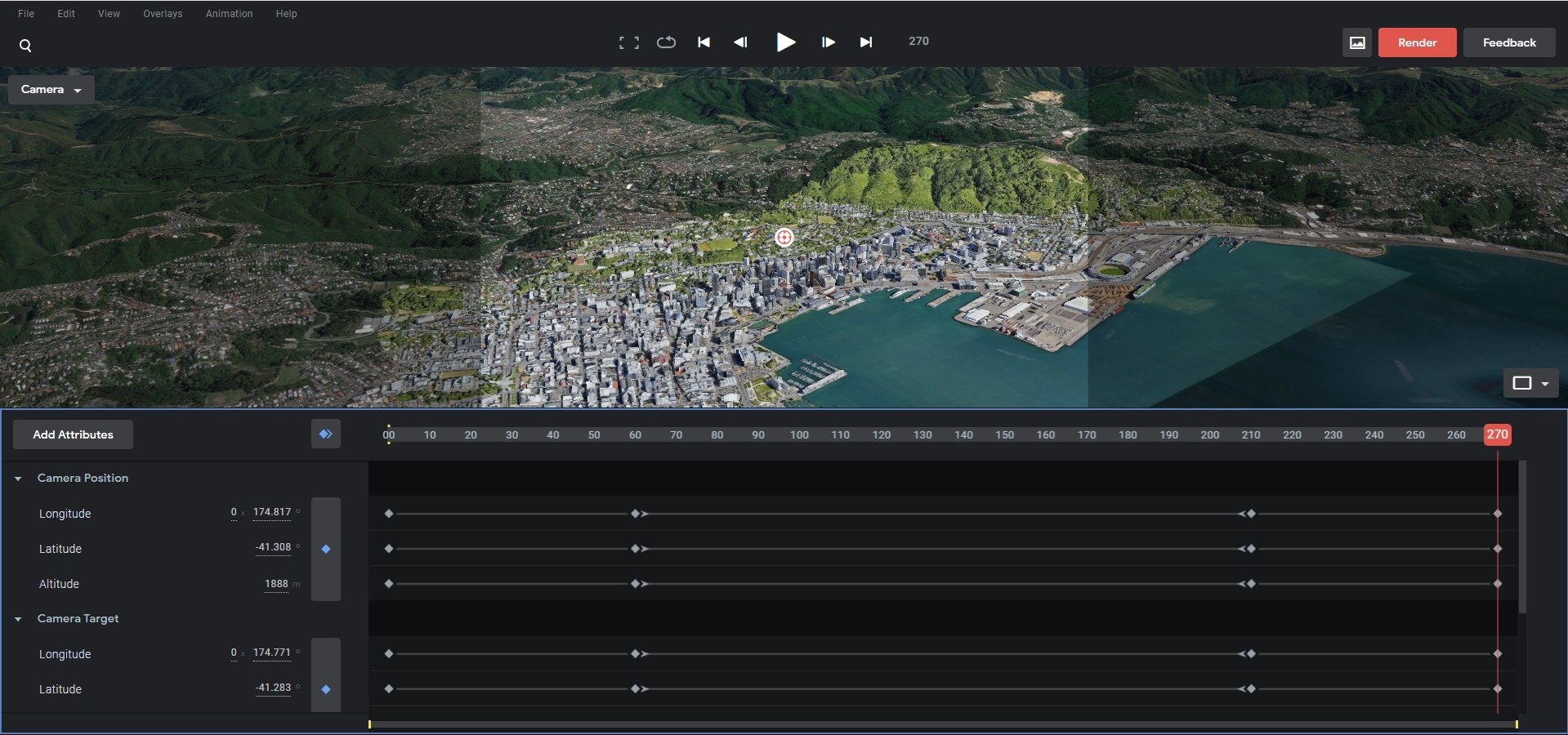Open the Animation menu
Viewport: 1568px width, 735px height.
[x=229, y=14]
